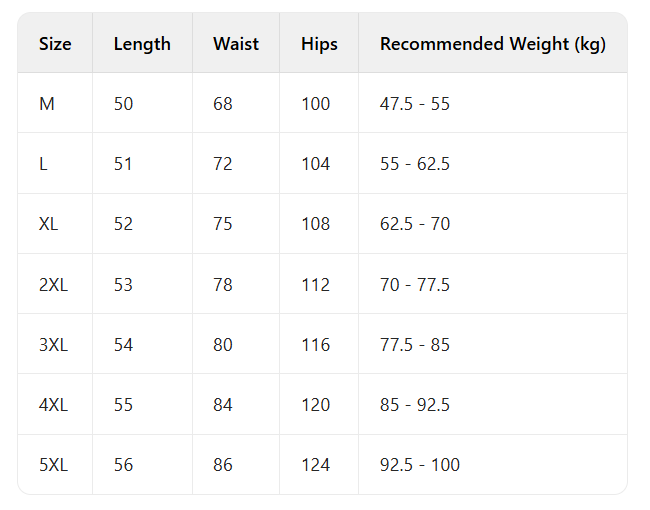The width and height of the screenshot is (650, 510).
Task: Click waist value 84
Action: click(x=223, y=405)
